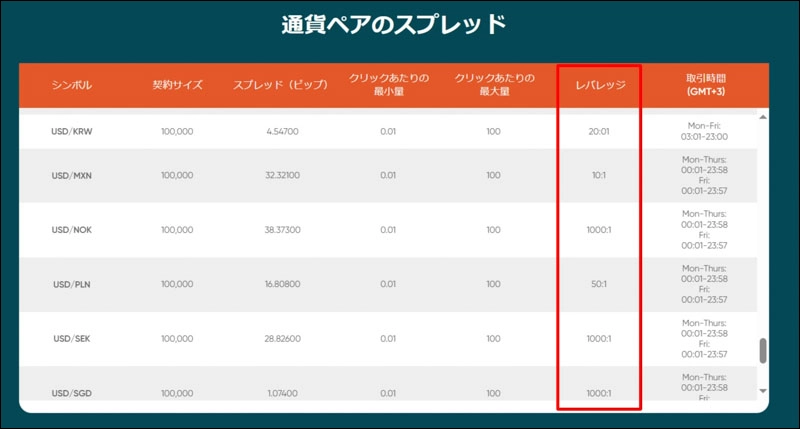
Task: Click the 20:01 leverage value for USD/KRW
Action: (599, 131)
